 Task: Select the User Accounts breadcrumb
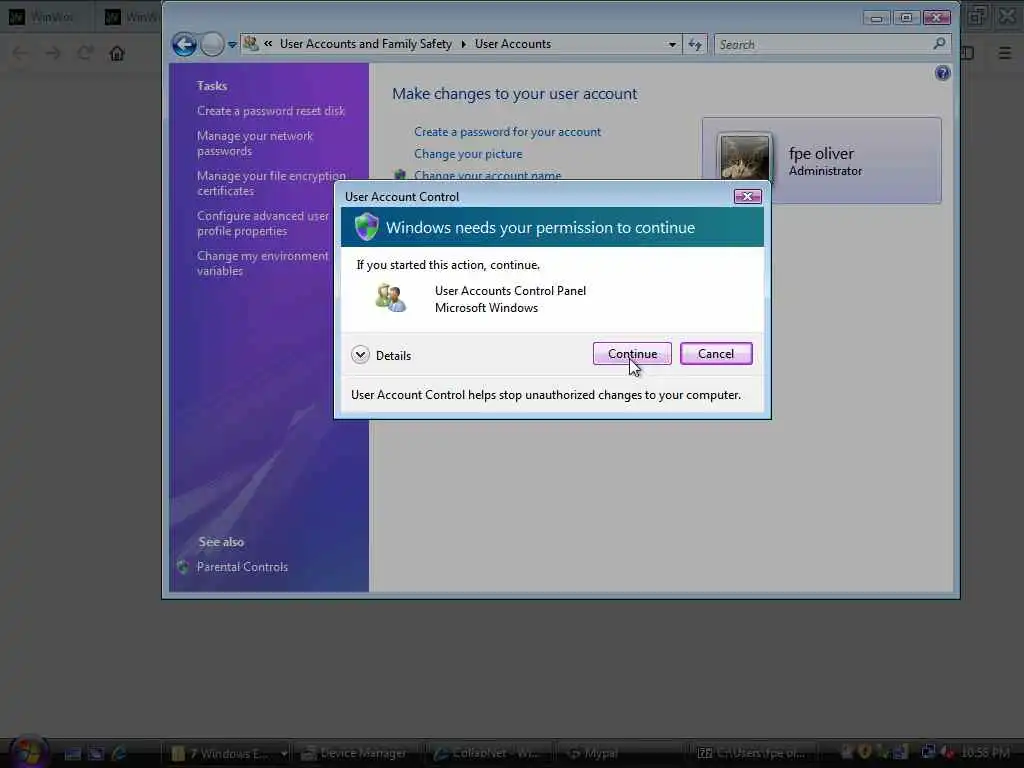pyautogui.click(x=513, y=44)
